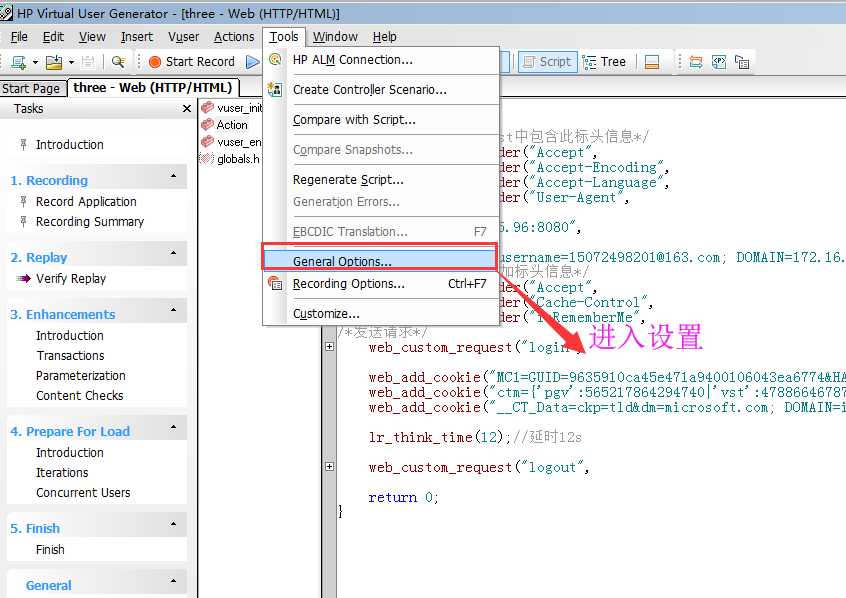Select the Action file in the list

[x=224, y=125]
